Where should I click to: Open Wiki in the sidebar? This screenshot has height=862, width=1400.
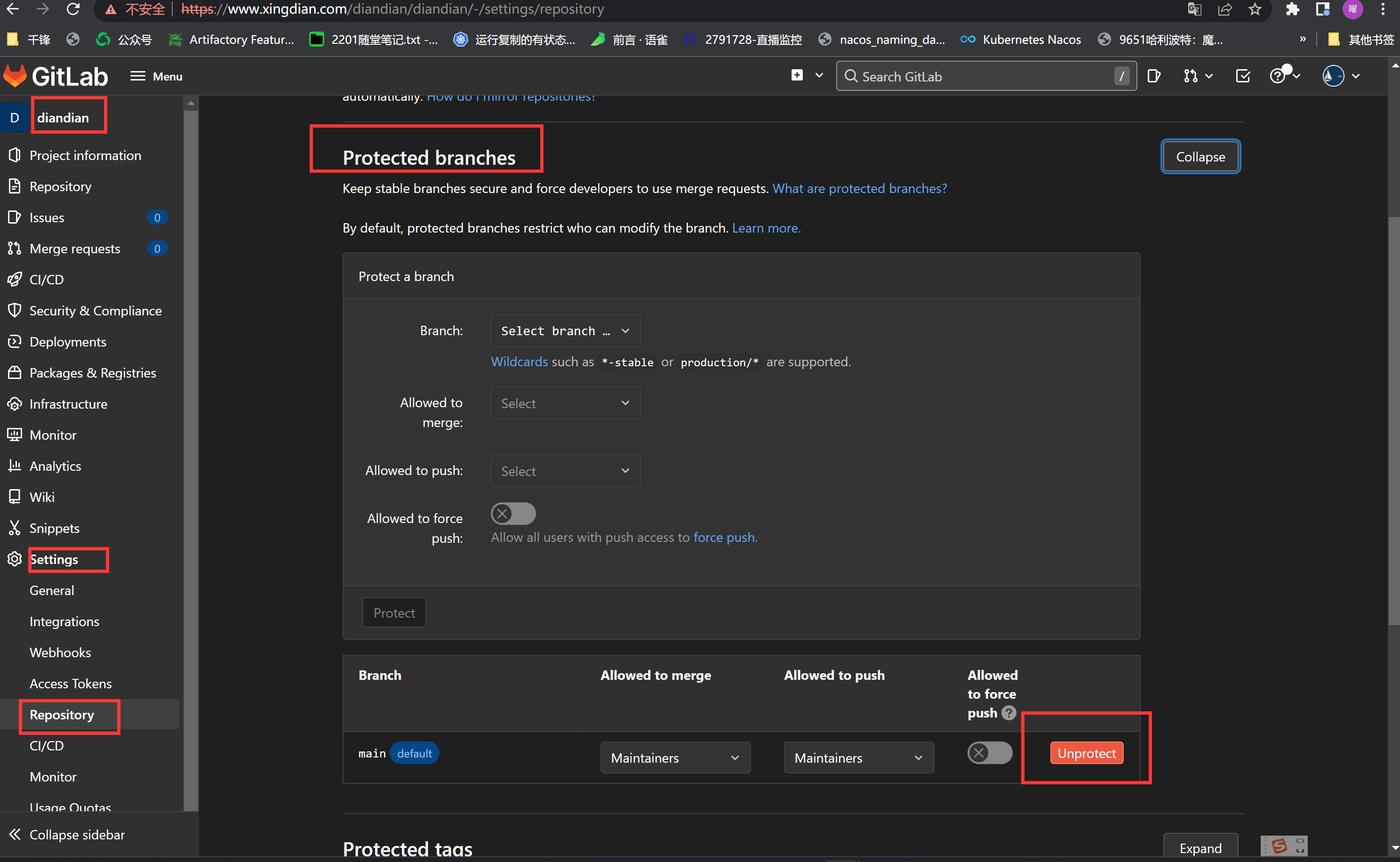pos(42,497)
